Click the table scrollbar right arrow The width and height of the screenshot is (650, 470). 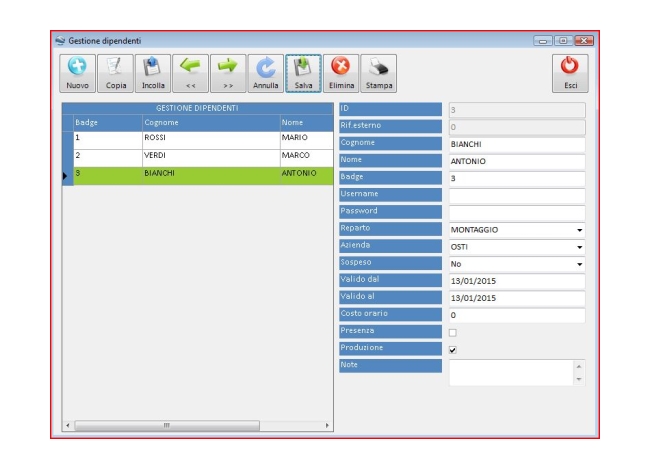(x=327, y=426)
